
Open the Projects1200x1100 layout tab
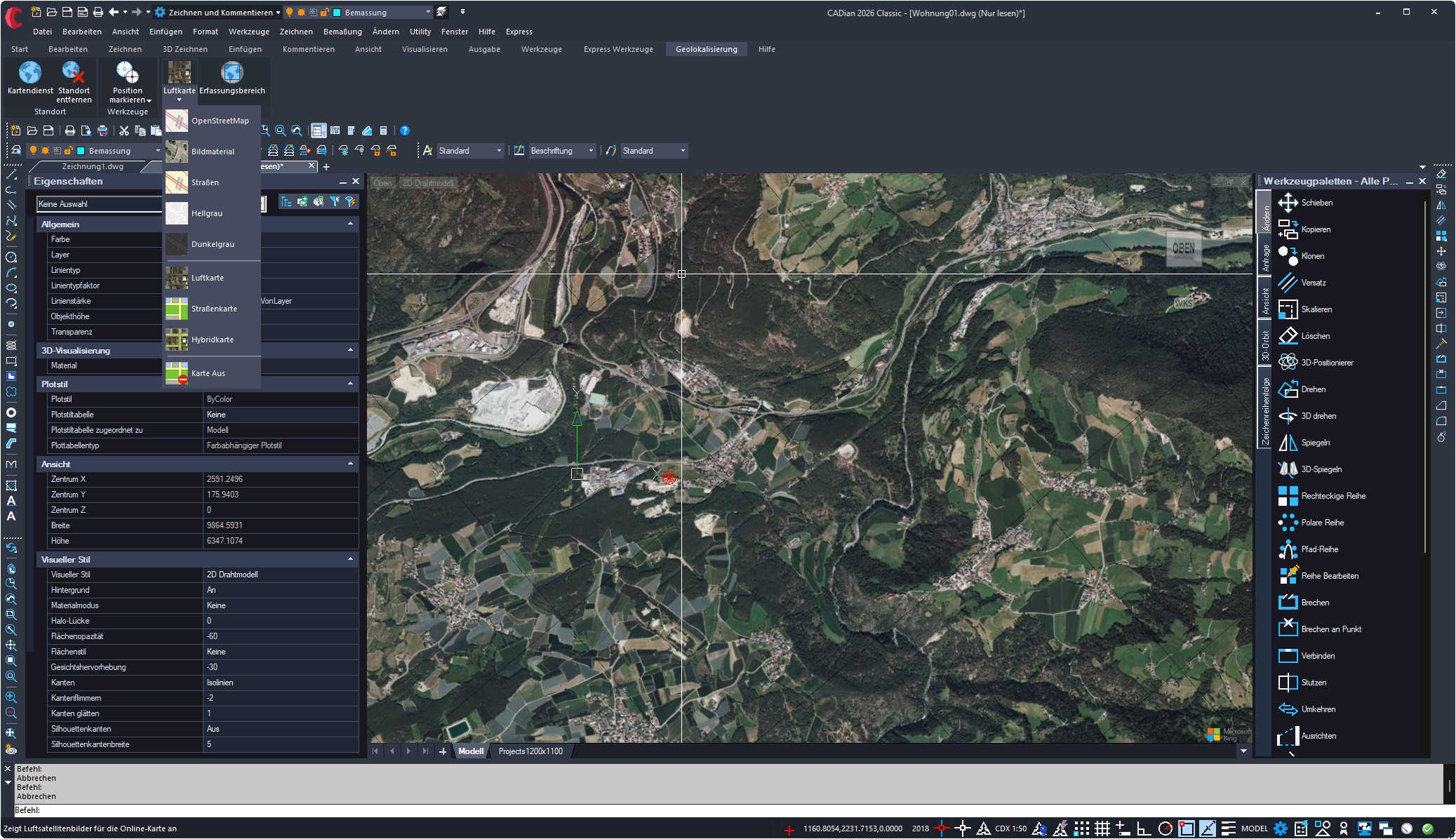coord(530,751)
